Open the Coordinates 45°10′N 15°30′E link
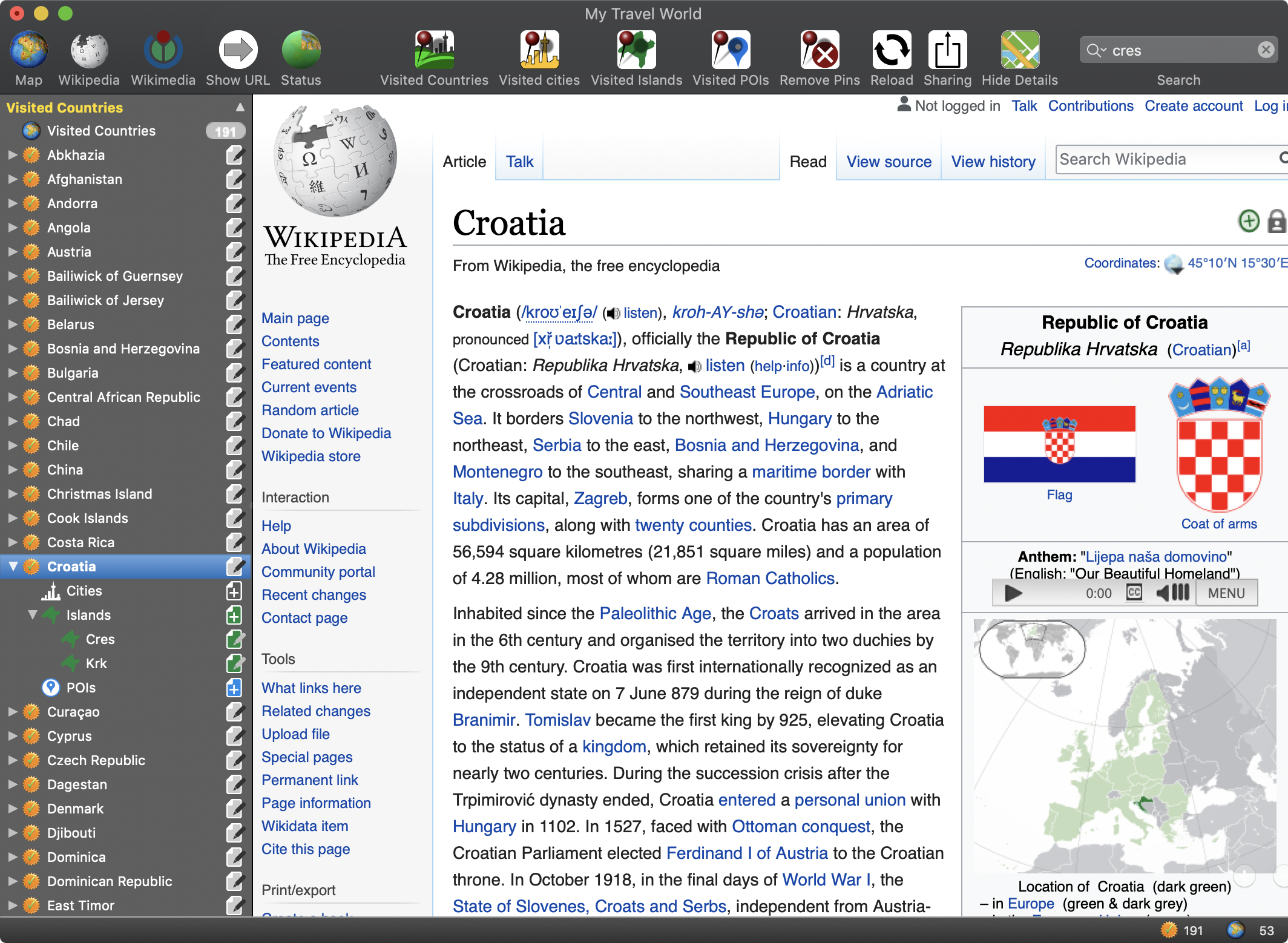The width and height of the screenshot is (1288, 943). [x=1237, y=263]
